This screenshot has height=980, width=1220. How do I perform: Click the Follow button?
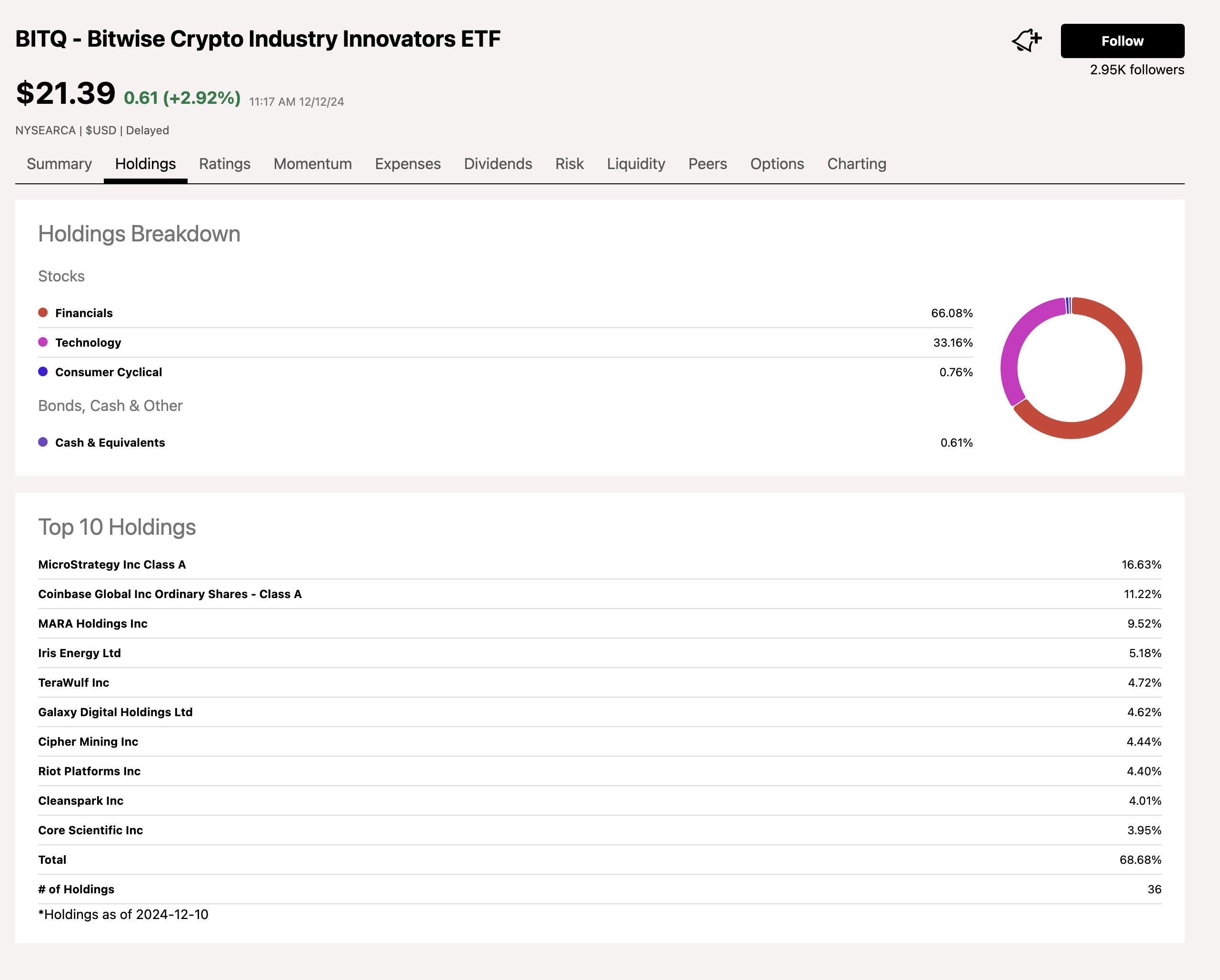click(1122, 40)
